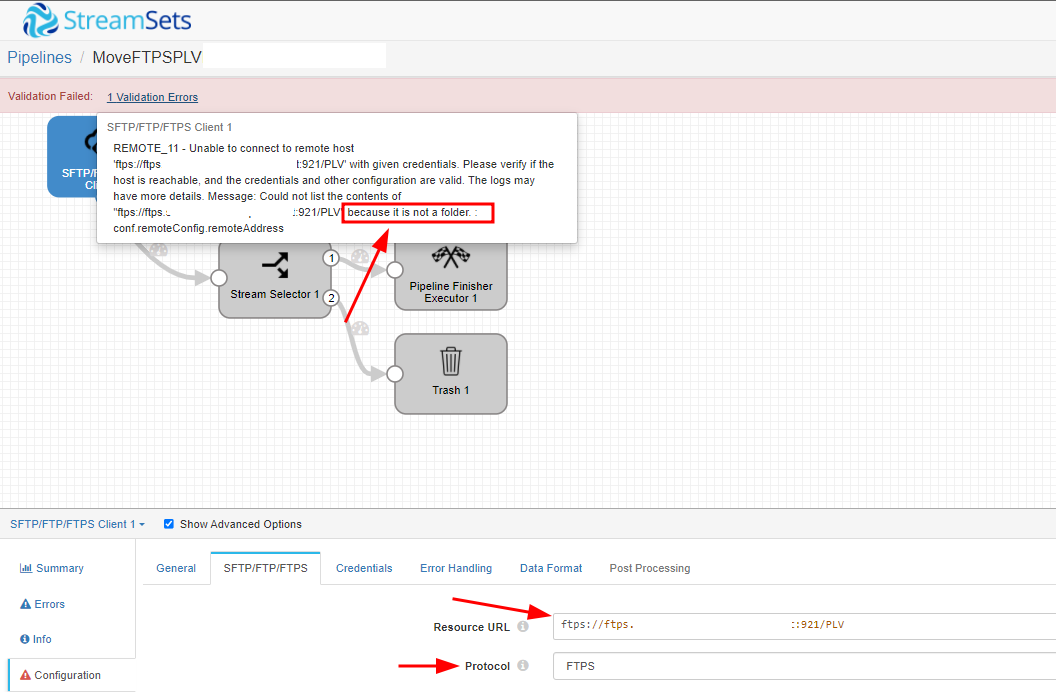
Task: Click the gauge icon on the stream to Finisher
Action: point(360,256)
